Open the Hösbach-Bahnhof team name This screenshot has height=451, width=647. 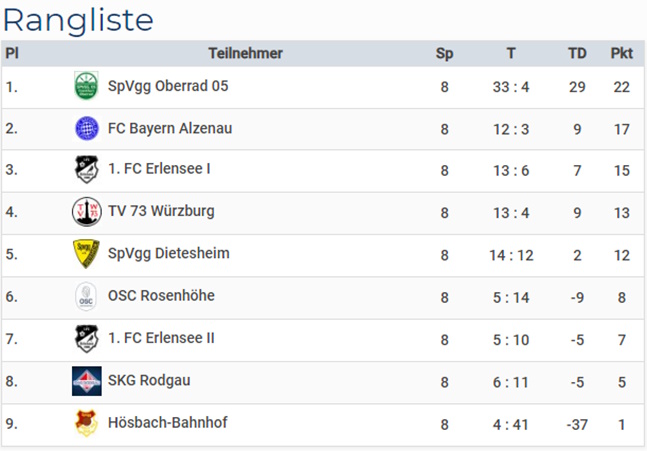[x=168, y=423]
